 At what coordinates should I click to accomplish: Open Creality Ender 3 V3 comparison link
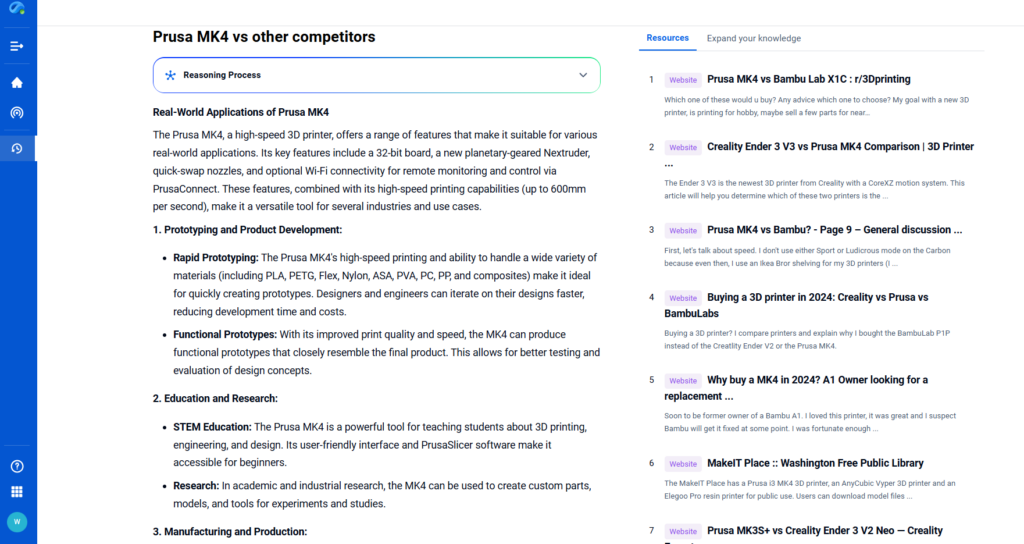(x=840, y=147)
